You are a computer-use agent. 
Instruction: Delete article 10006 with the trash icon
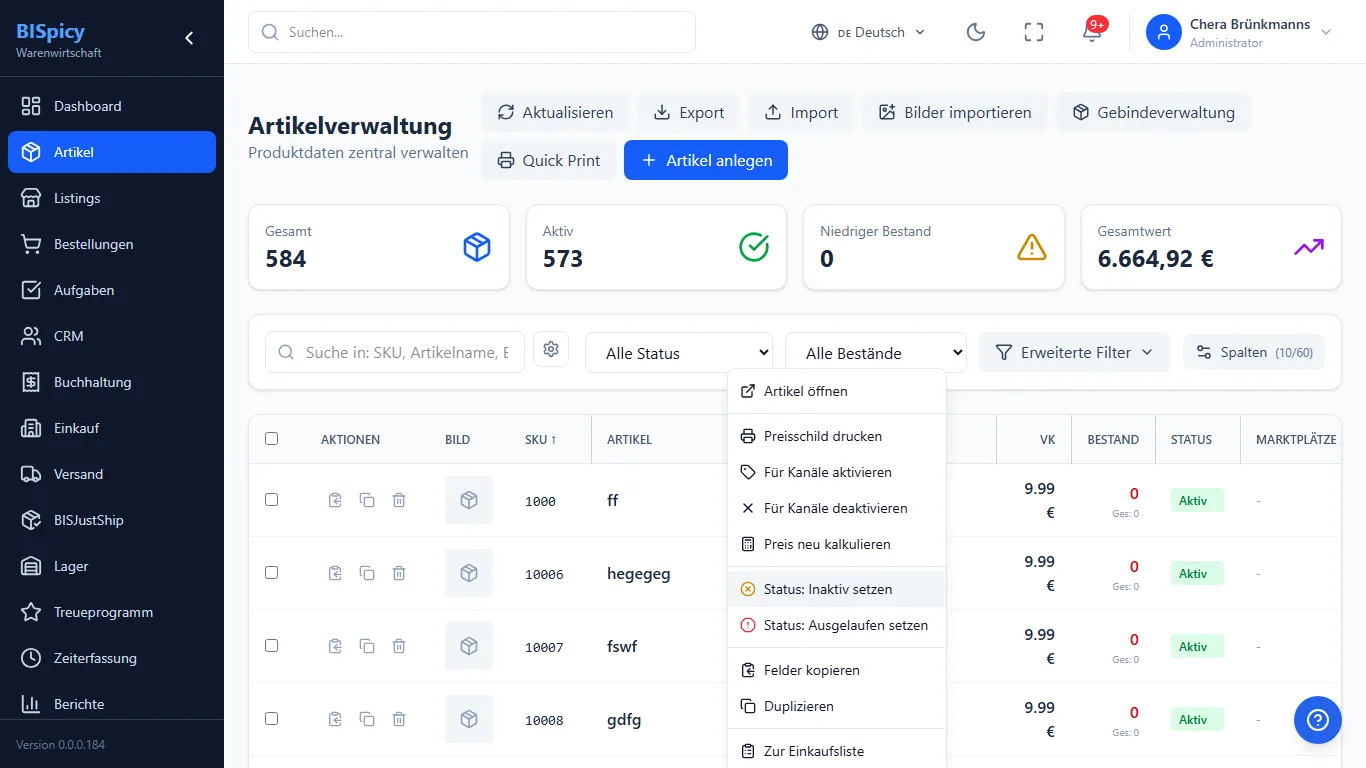[x=399, y=573]
